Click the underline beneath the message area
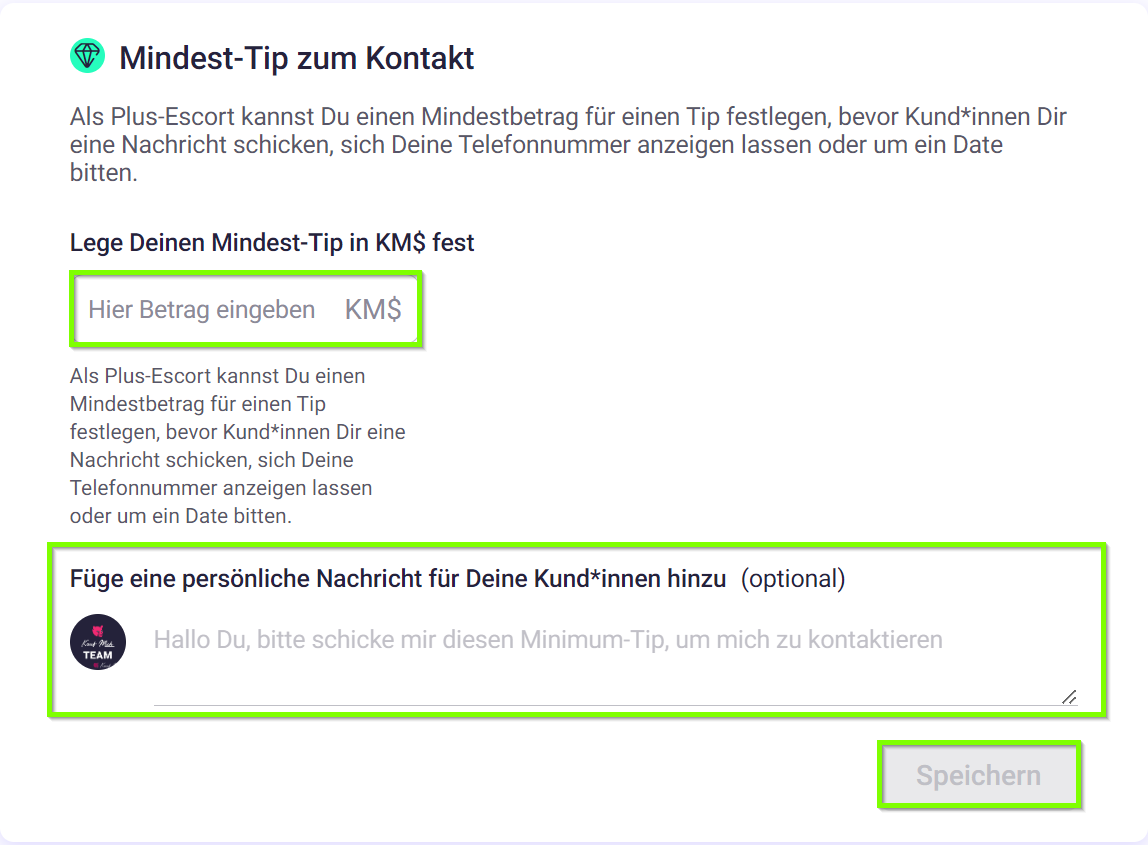The image size is (1148, 845). [x=616, y=706]
